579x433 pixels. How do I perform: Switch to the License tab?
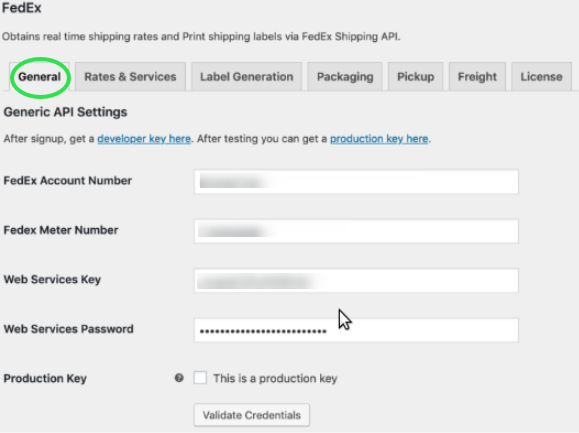tap(541, 77)
